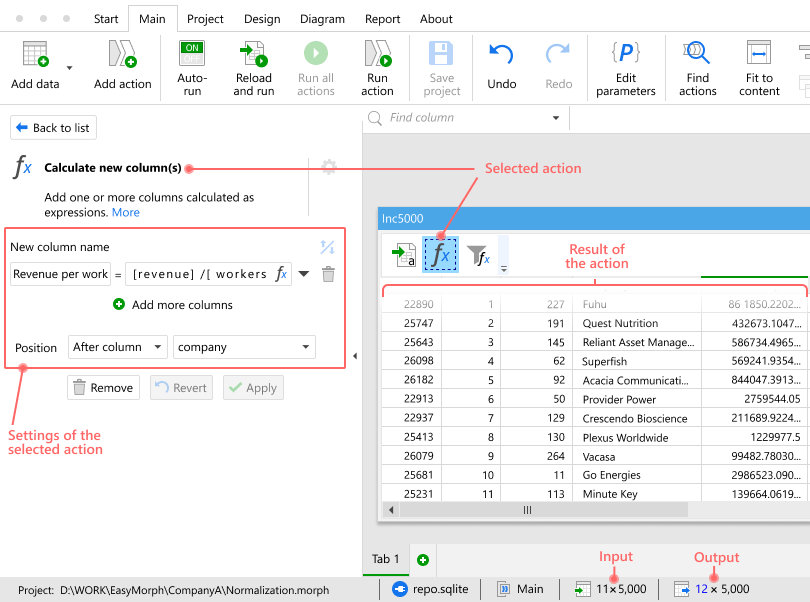The width and height of the screenshot is (810, 602).
Task: Expand the Find column dropdown arrow
Action: [x=556, y=118]
